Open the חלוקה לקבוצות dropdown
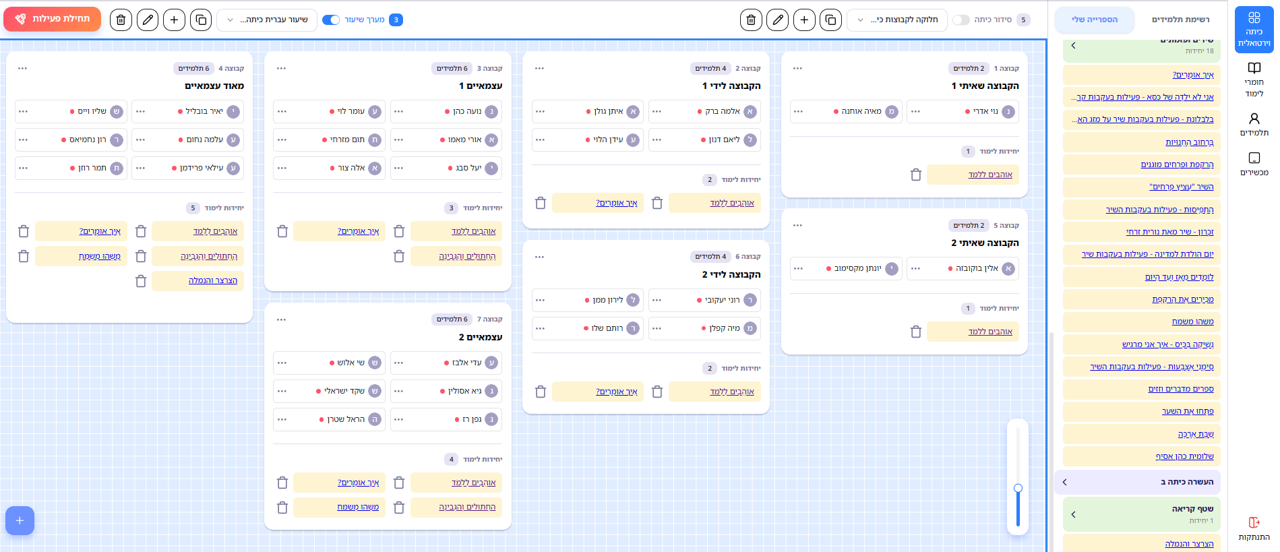 [x=897, y=20]
